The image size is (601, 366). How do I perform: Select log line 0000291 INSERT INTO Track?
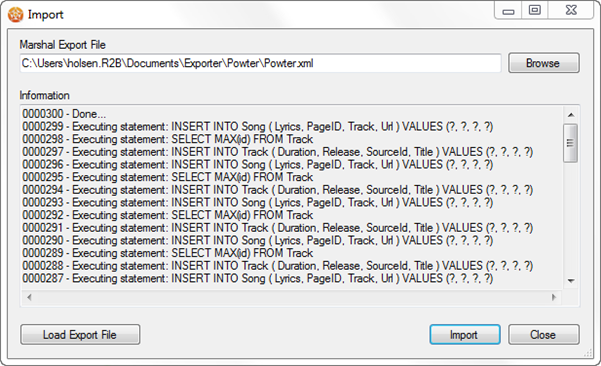[x=278, y=228]
